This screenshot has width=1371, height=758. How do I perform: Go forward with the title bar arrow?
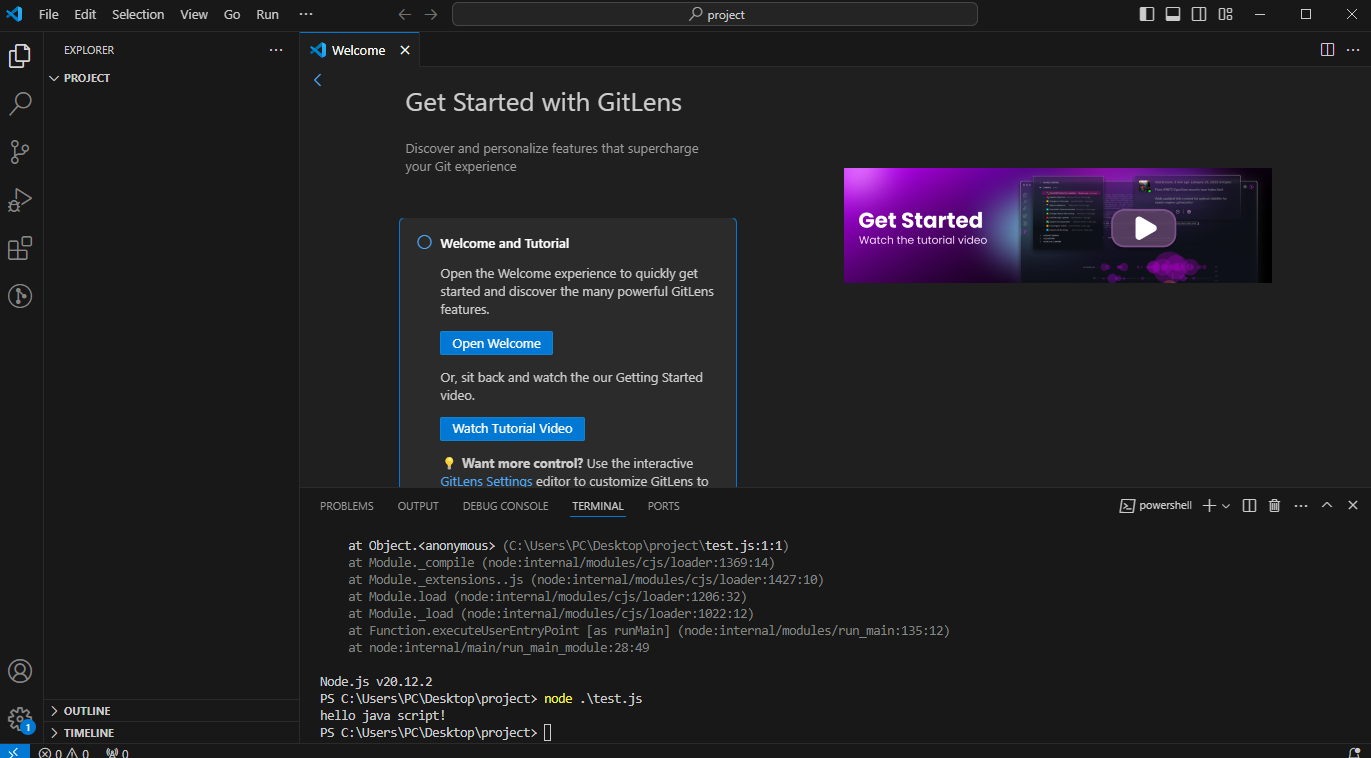click(430, 15)
